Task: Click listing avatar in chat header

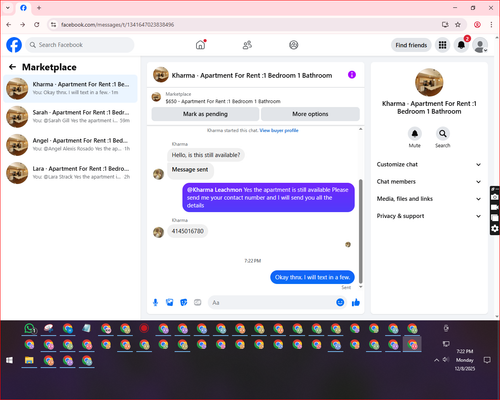Action: [x=161, y=75]
